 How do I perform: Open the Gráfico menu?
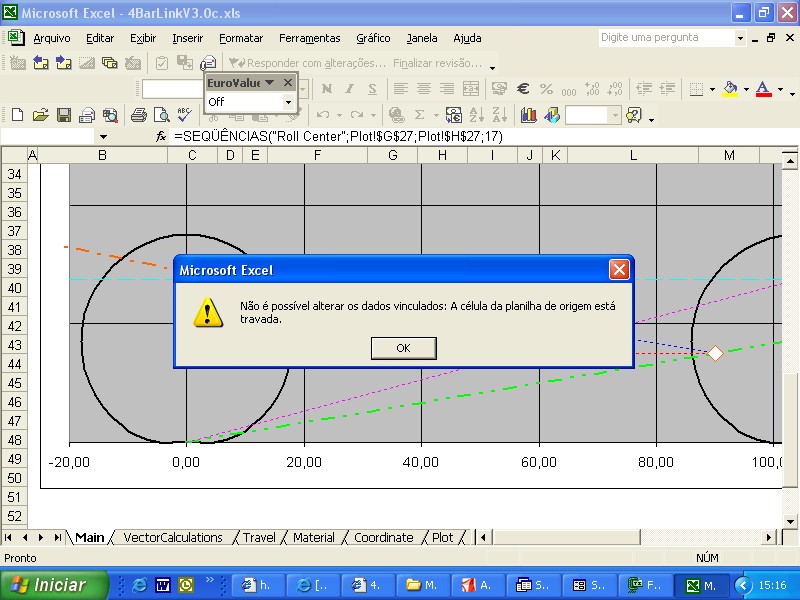(373, 38)
